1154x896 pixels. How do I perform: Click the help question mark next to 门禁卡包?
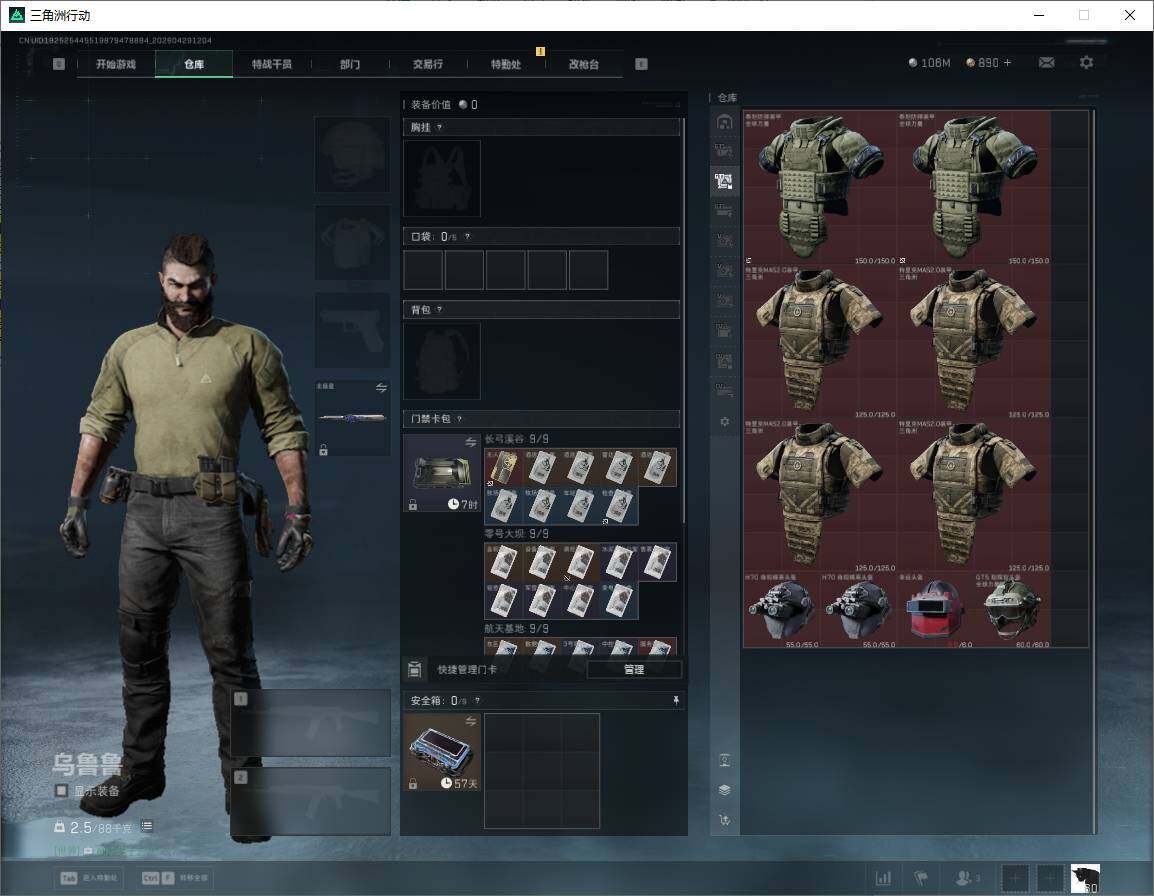click(459, 419)
